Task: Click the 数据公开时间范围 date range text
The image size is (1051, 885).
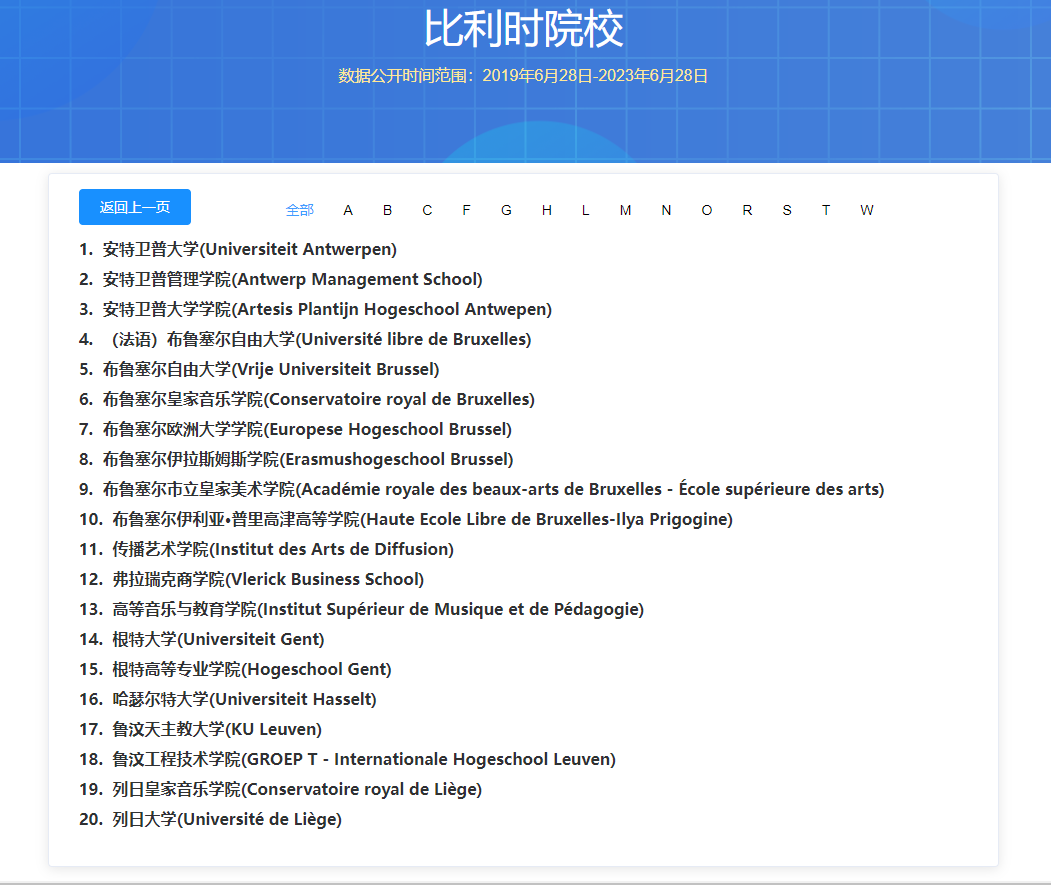Action: [x=523, y=76]
